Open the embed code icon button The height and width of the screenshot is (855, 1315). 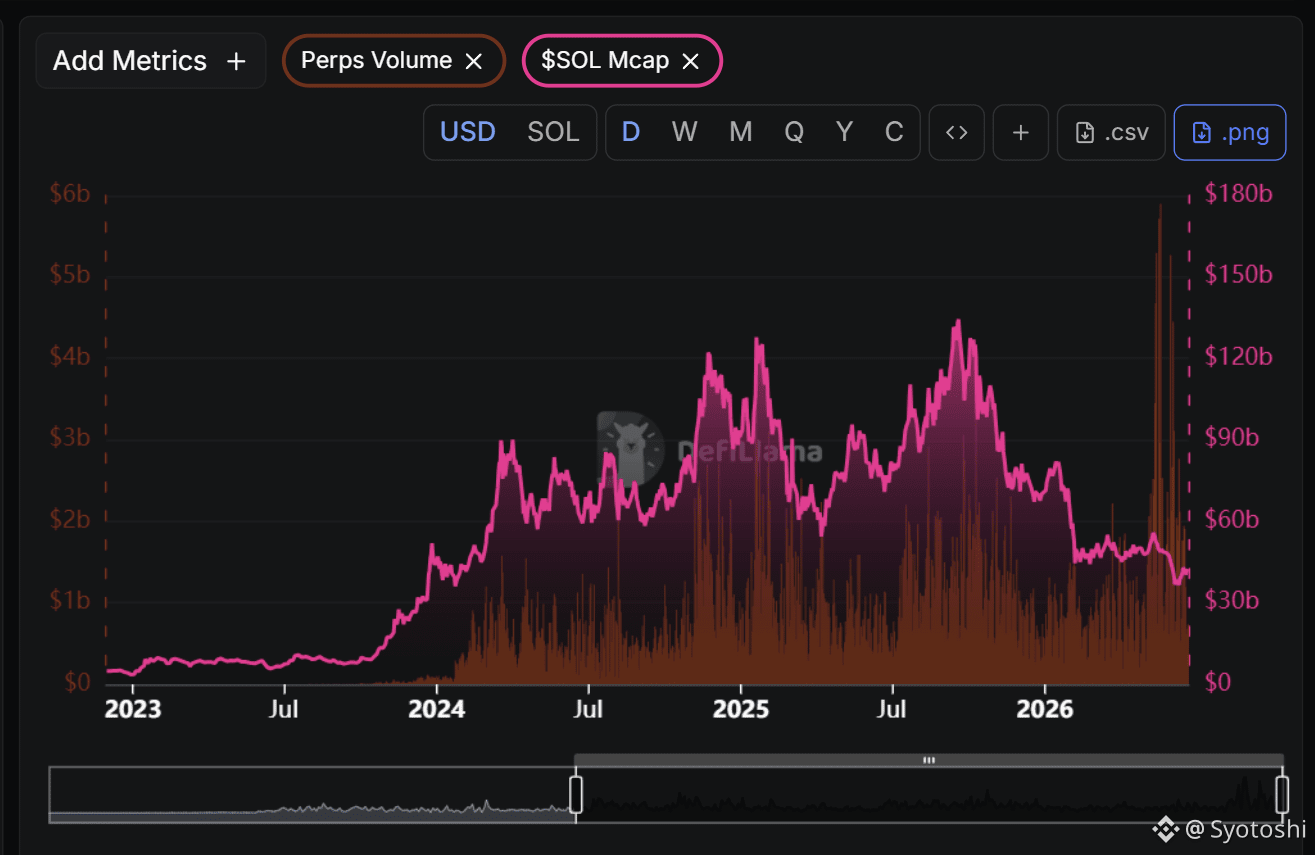tap(957, 133)
